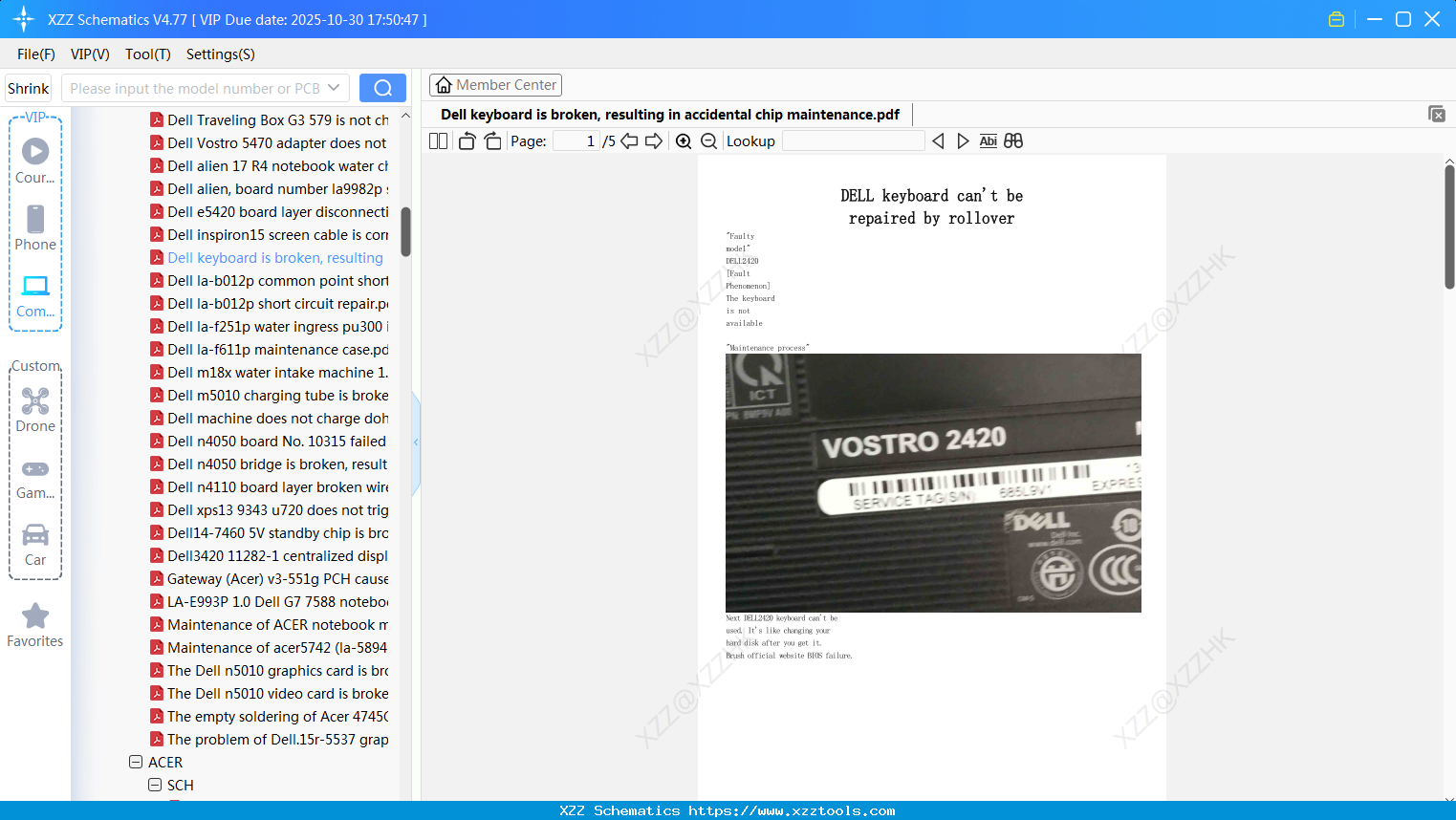Click the PDF viewer vertical scrollbar thumb
Viewport: 1456px width, 820px height.
(1449, 227)
